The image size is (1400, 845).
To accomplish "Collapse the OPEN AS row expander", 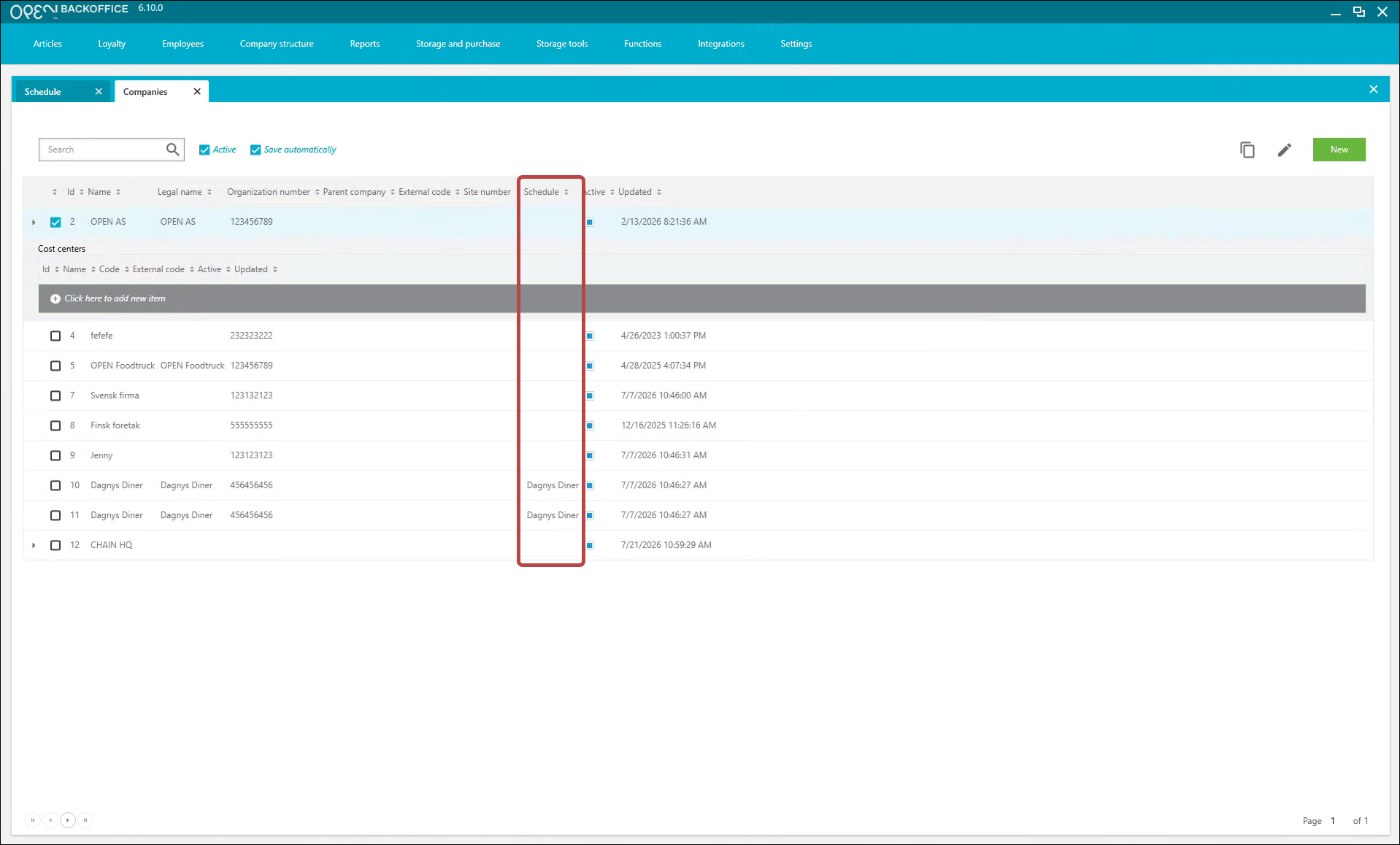I will tap(34, 222).
